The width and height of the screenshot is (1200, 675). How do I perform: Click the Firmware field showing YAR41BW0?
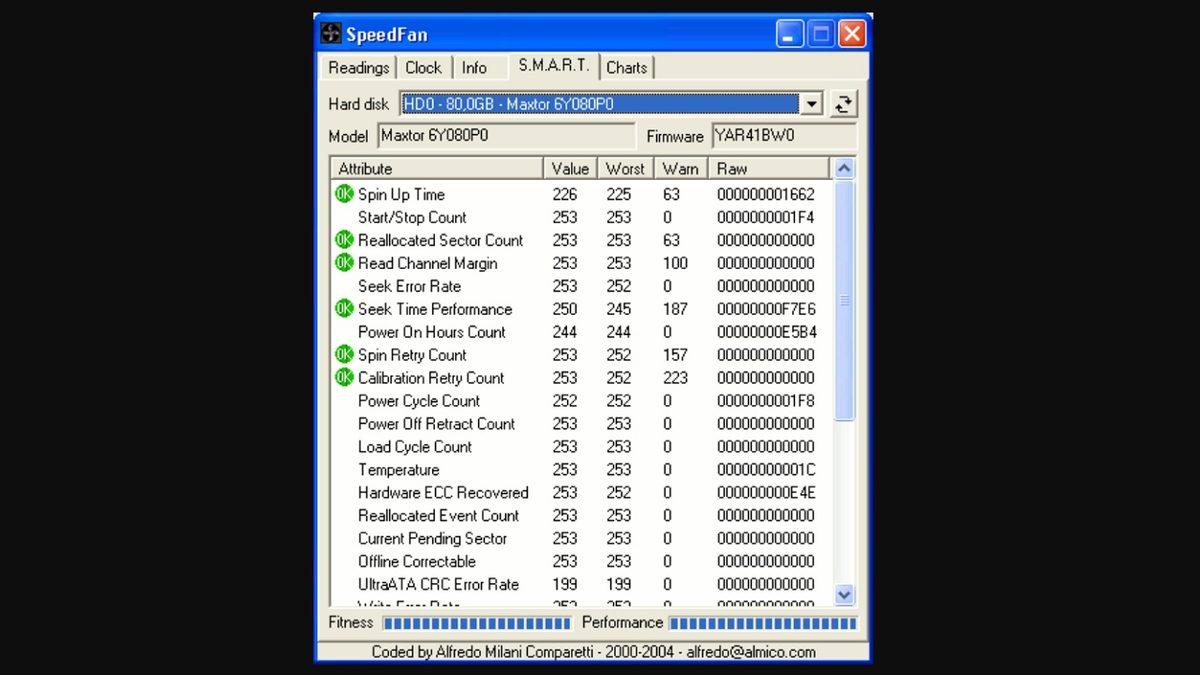(x=783, y=136)
